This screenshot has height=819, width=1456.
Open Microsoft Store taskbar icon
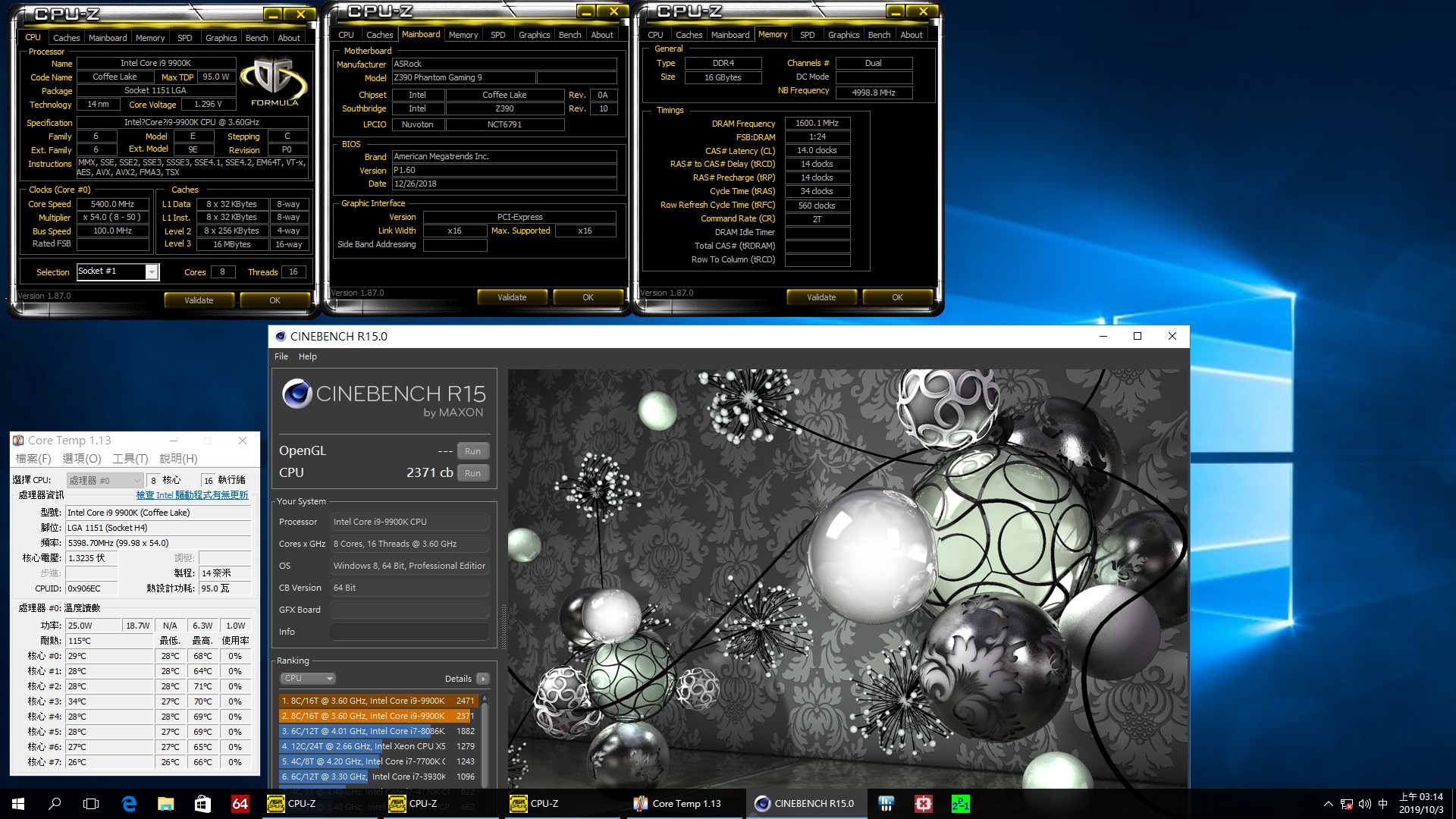click(202, 804)
